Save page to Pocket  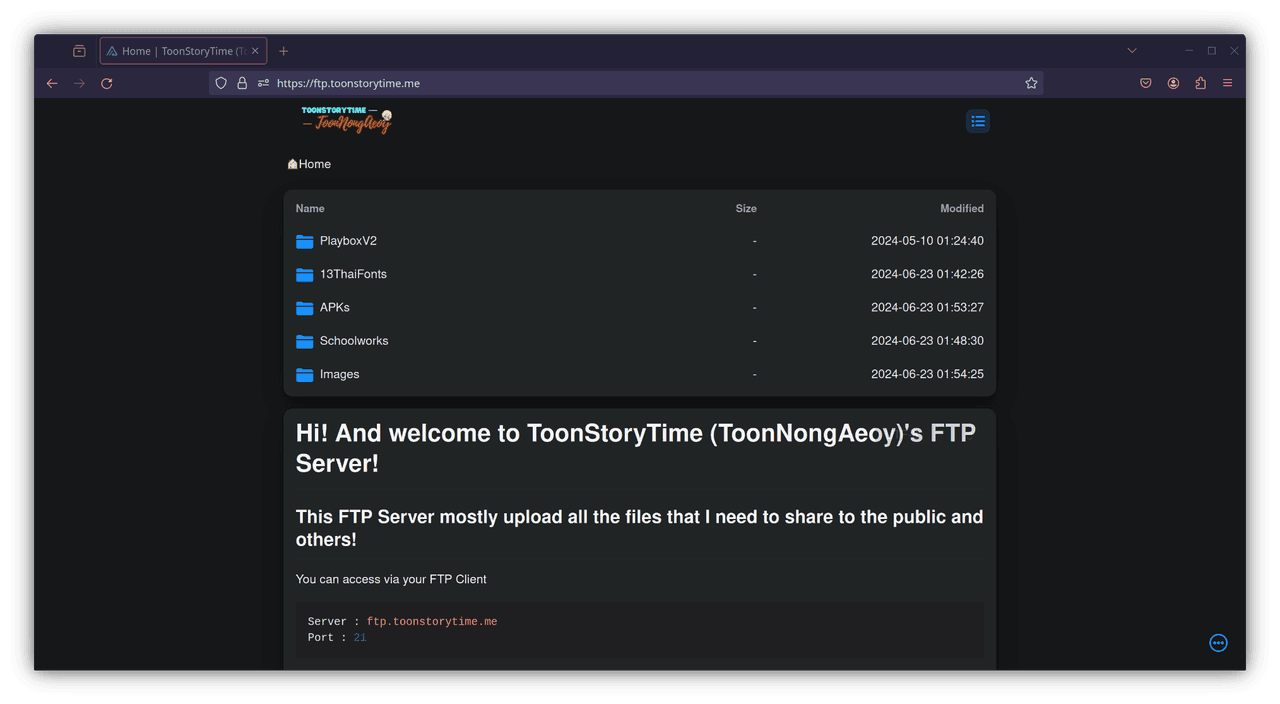(1146, 83)
